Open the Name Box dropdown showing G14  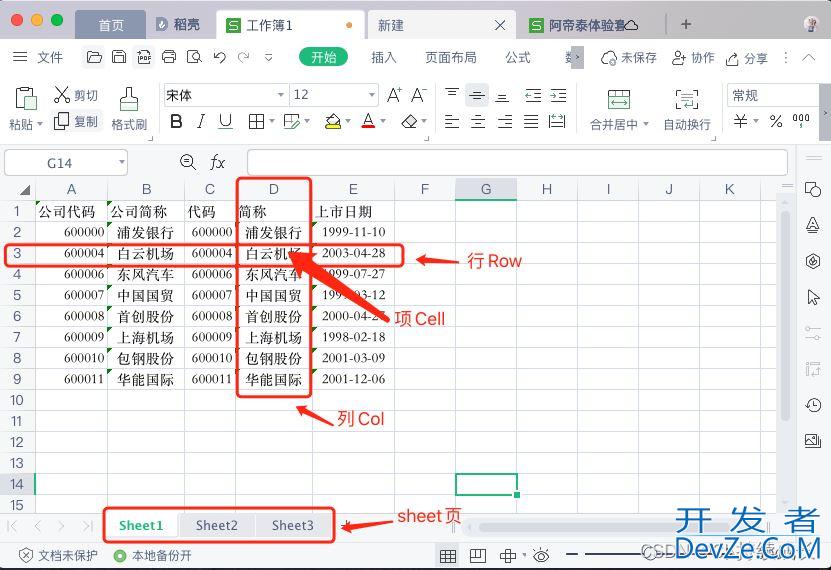click(121, 162)
